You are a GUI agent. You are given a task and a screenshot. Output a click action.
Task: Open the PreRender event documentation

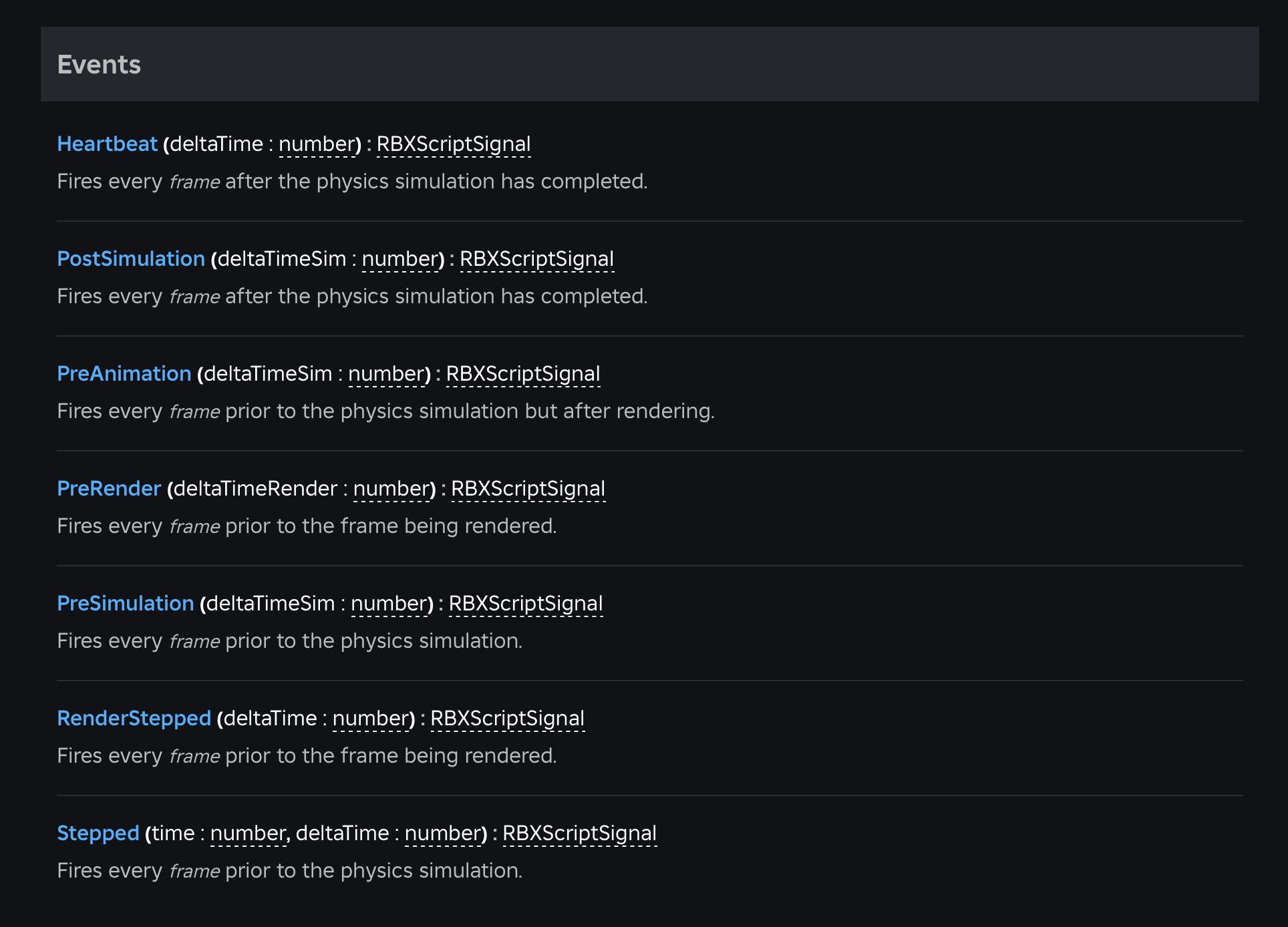pos(109,489)
